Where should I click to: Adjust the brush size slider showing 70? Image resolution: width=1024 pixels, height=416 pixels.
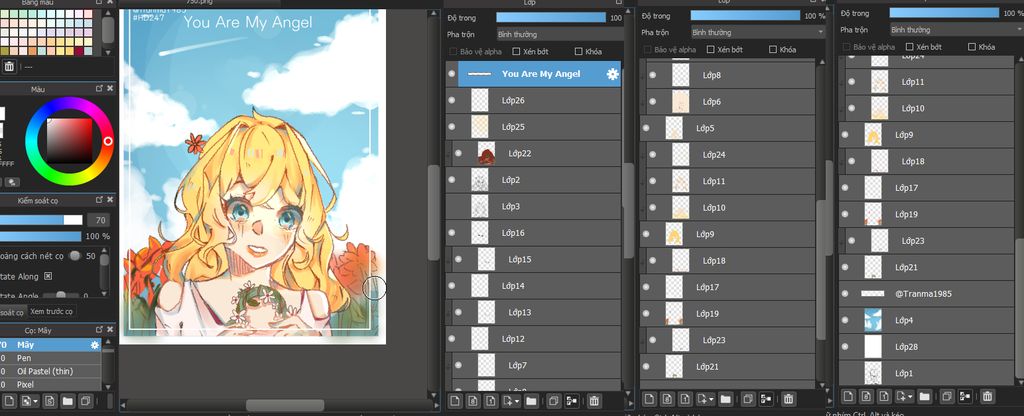[x=42, y=220]
